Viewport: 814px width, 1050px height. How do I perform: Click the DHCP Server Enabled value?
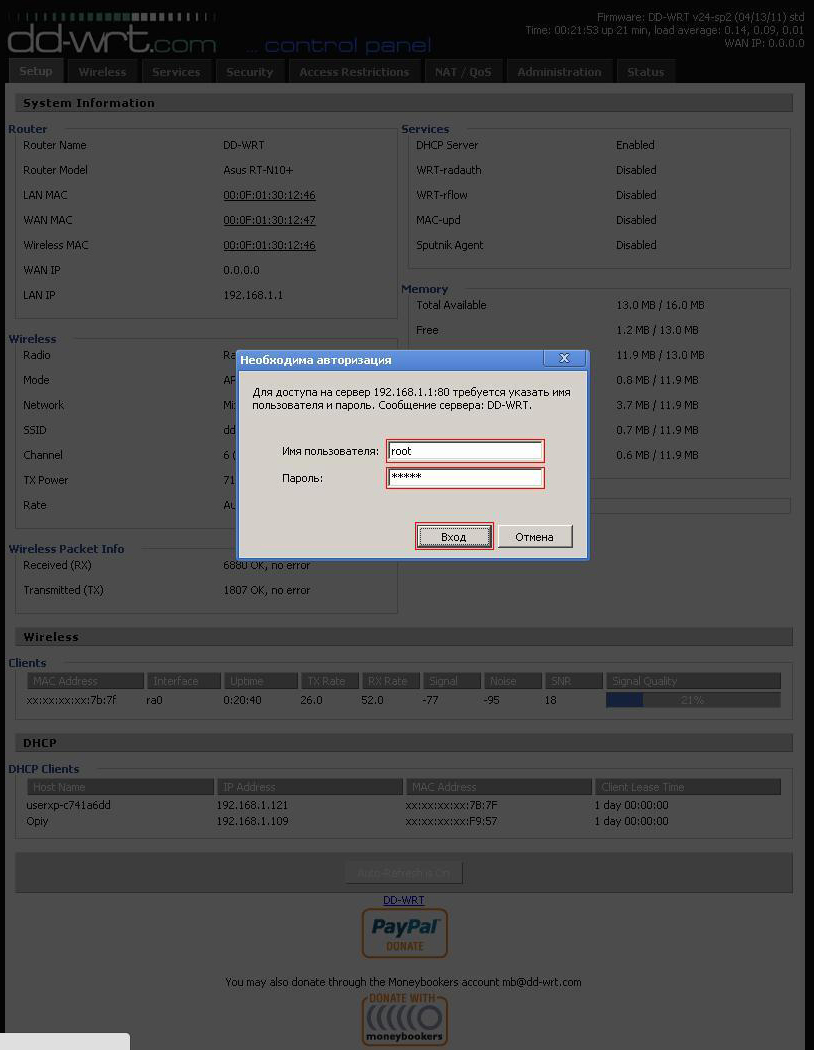pyautogui.click(x=635, y=145)
